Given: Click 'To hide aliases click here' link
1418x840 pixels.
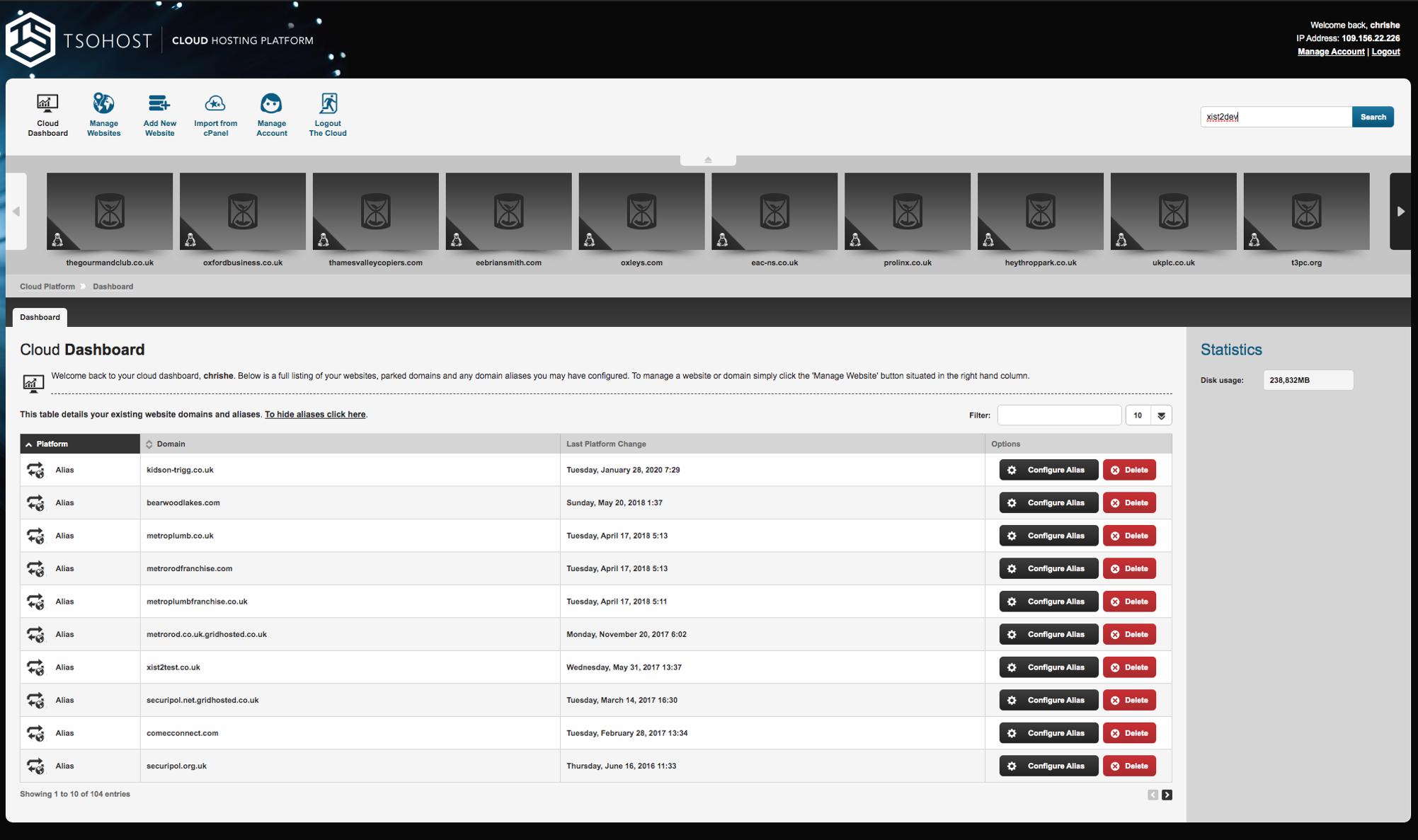Looking at the screenshot, I should [x=315, y=415].
